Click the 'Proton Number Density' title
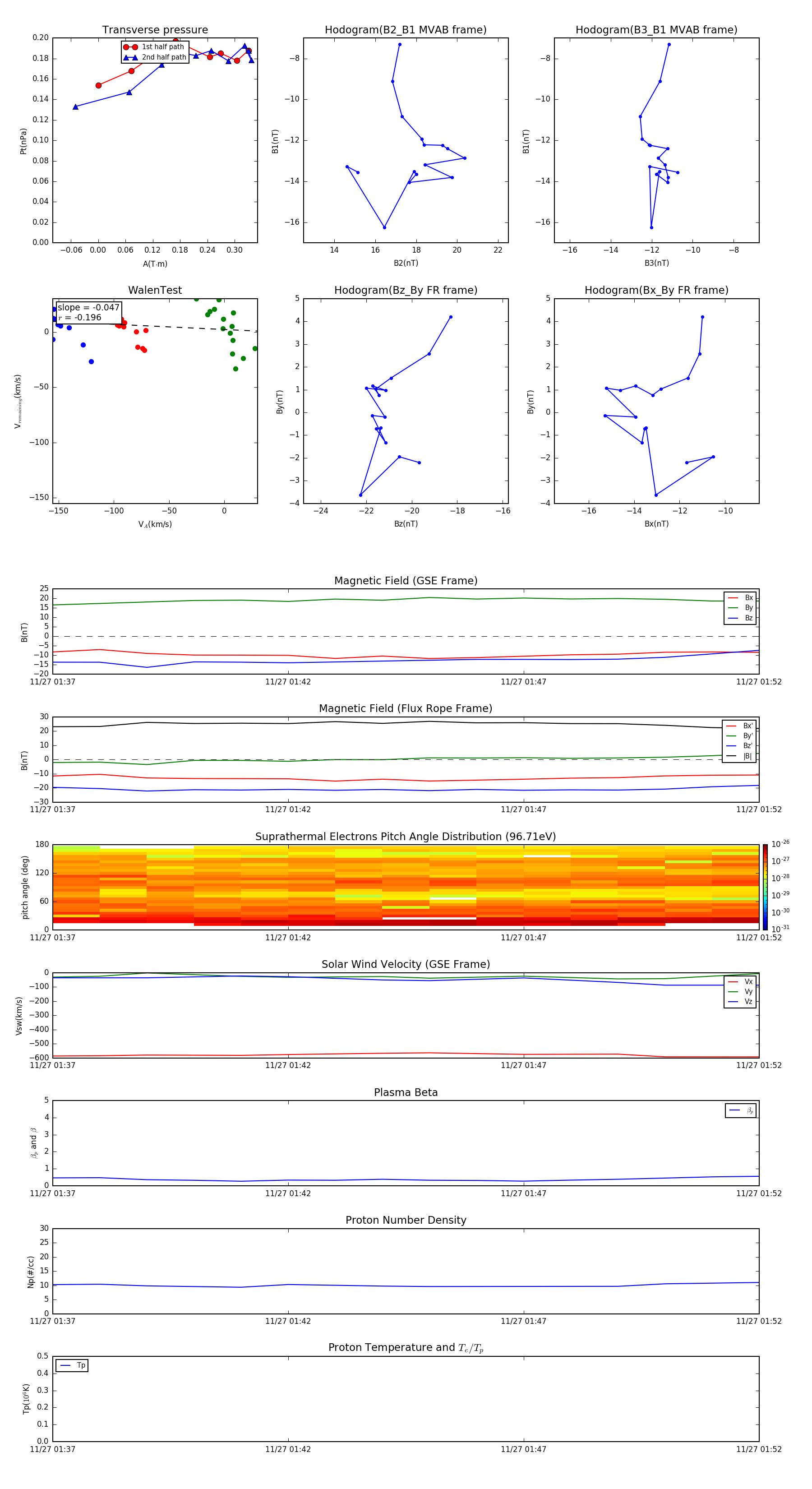 coord(406,1221)
